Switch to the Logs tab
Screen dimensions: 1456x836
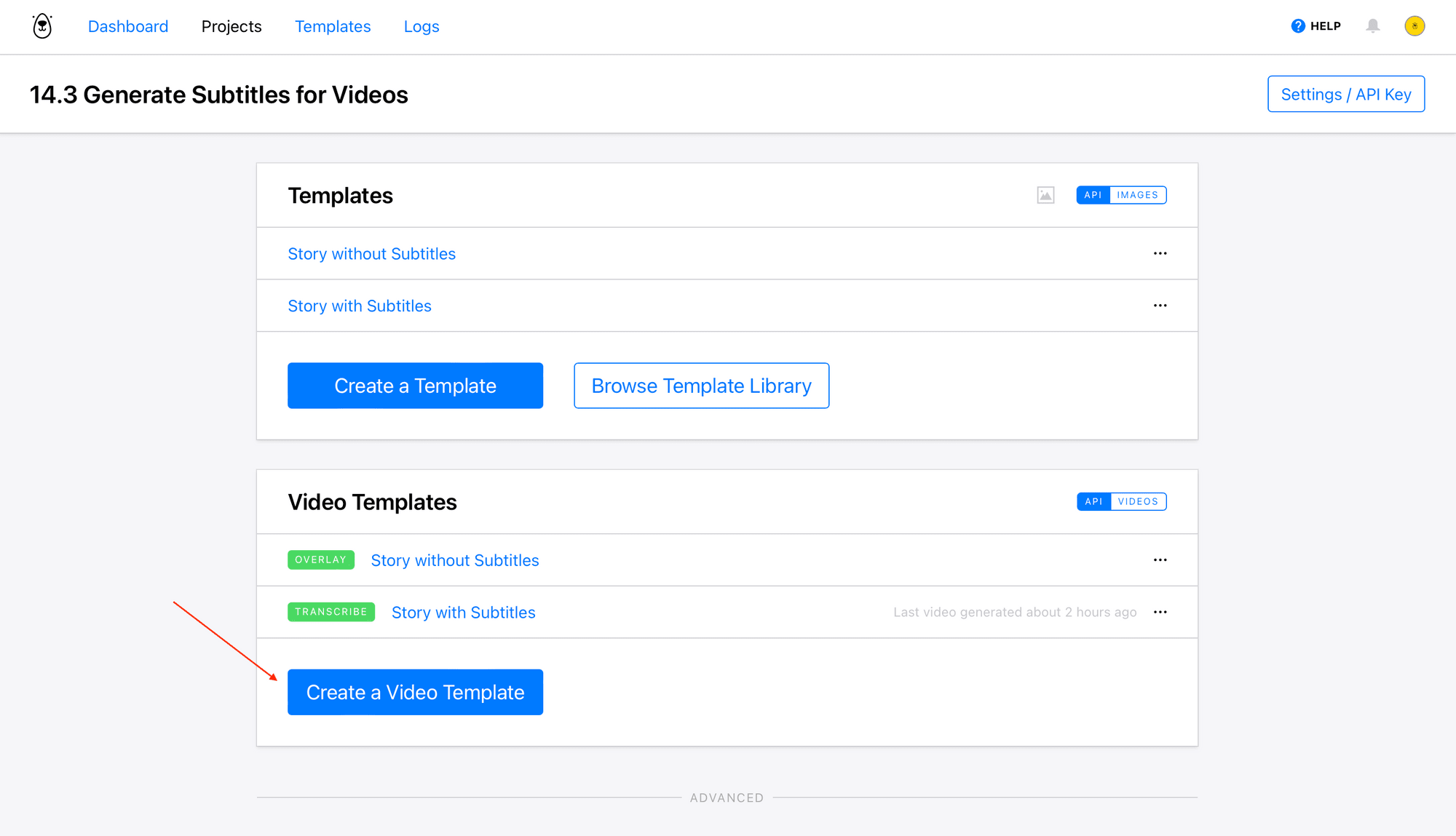tap(422, 26)
